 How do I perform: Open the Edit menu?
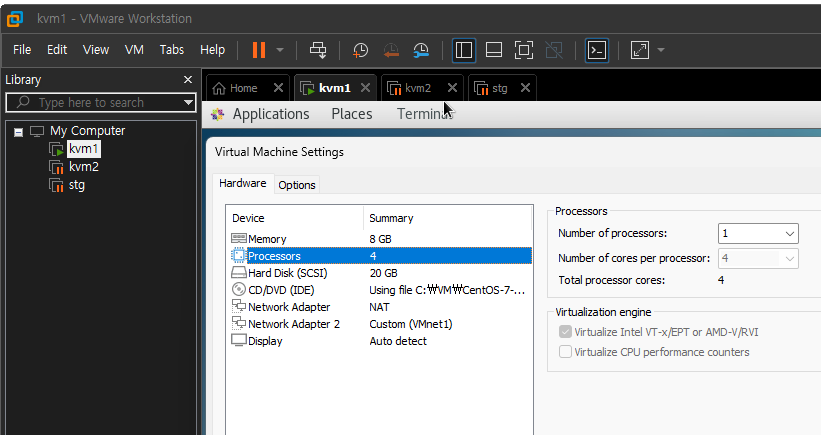57,50
